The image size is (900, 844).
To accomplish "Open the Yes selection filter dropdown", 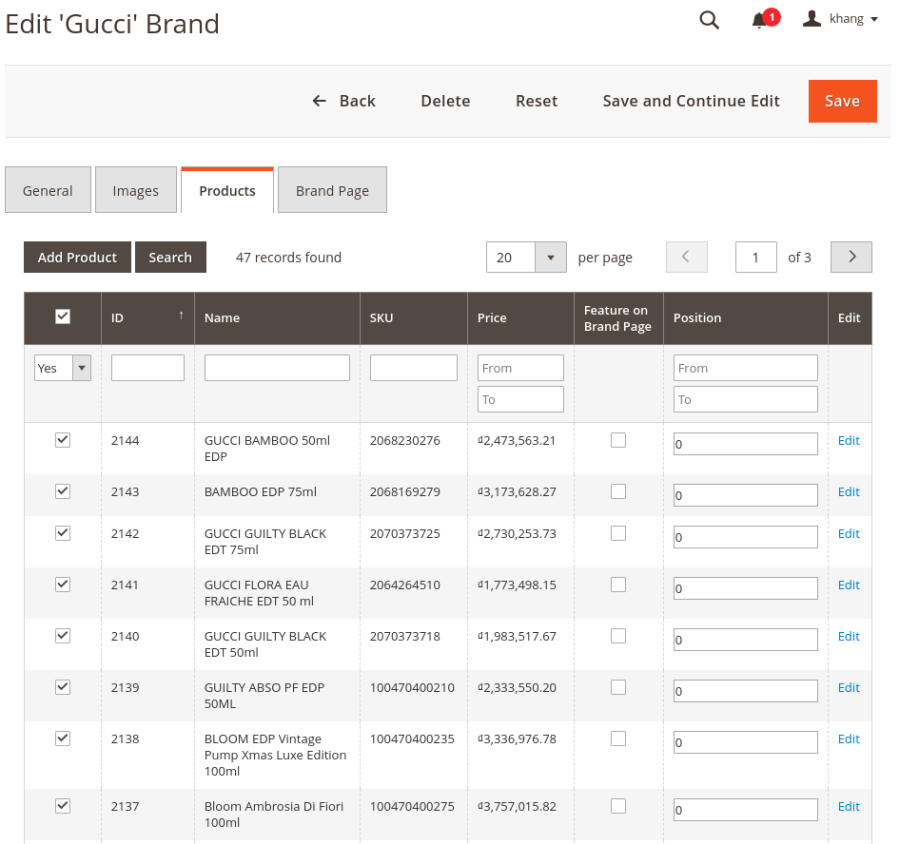I will coord(63,368).
